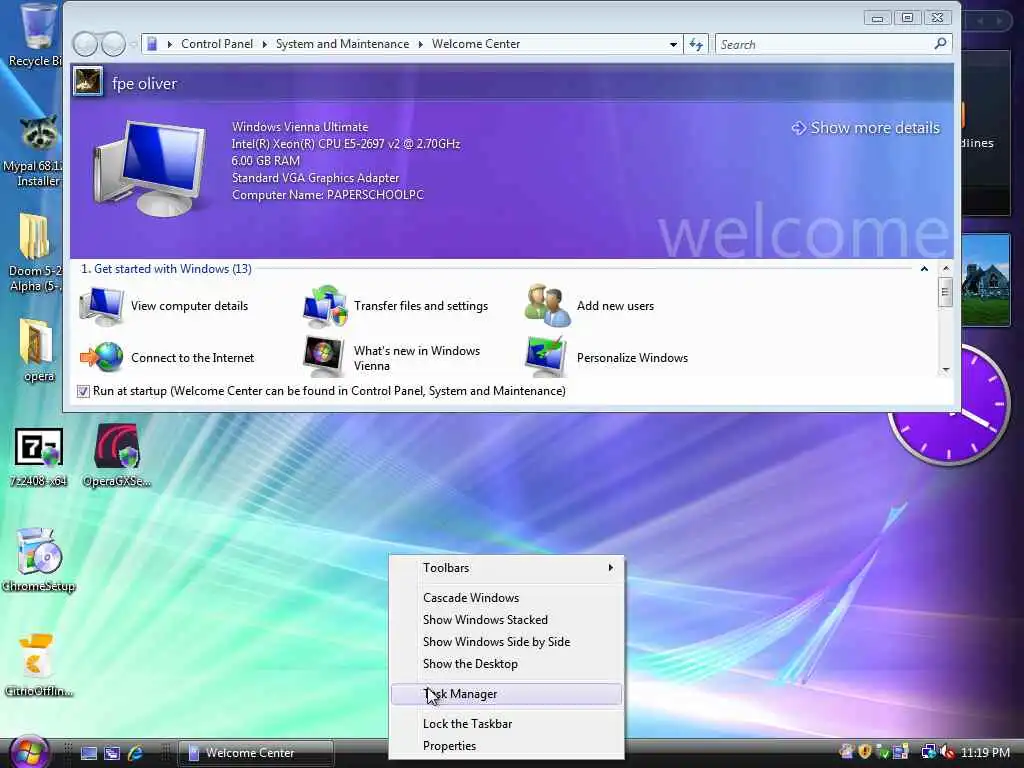The image size is (1024, 768).
Task: Click System and Maintenance breadcrumb
Action: click(x=342, y=44)
